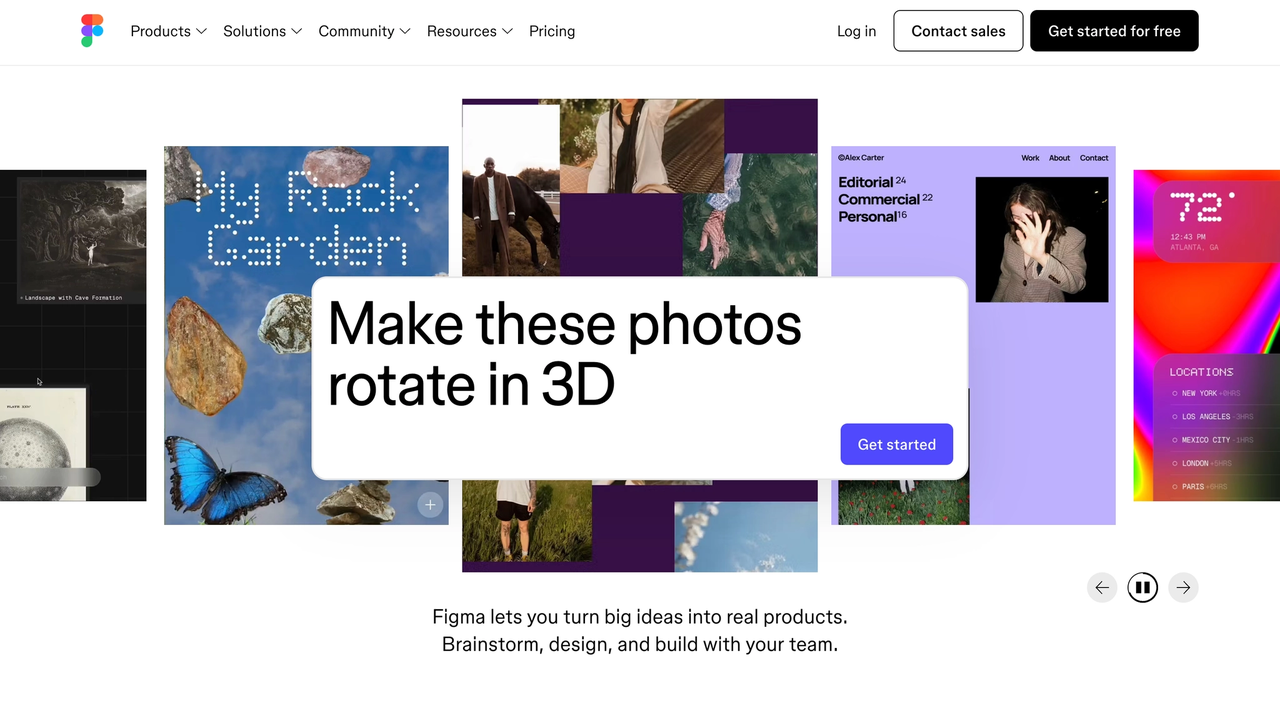The width and height of the screenshot is (1280, 721).
Task: Expand the Products dropdown
Action: coord(167,31)
